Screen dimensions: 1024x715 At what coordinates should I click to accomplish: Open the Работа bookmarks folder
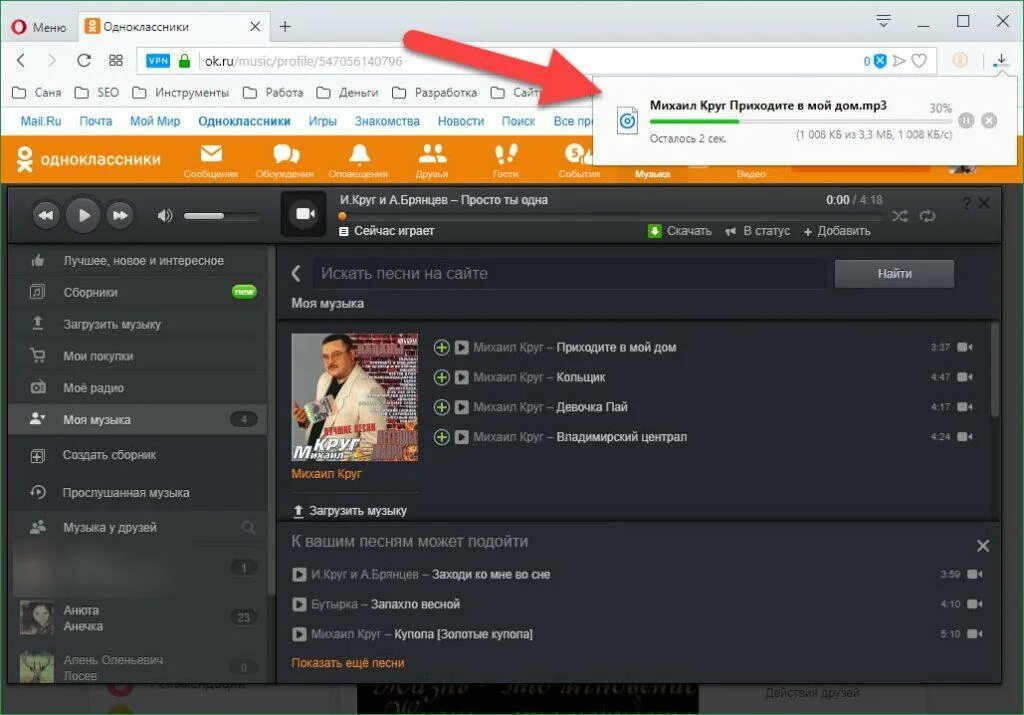click(273, 93)
